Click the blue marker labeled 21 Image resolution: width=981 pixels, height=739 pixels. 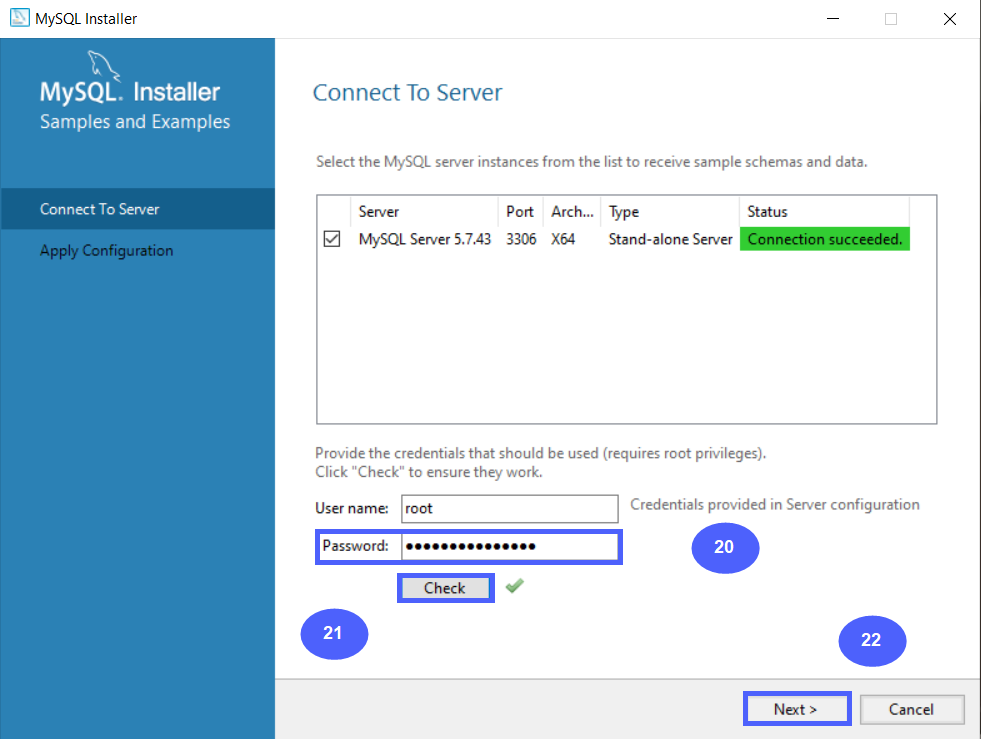tap(334, 634)
